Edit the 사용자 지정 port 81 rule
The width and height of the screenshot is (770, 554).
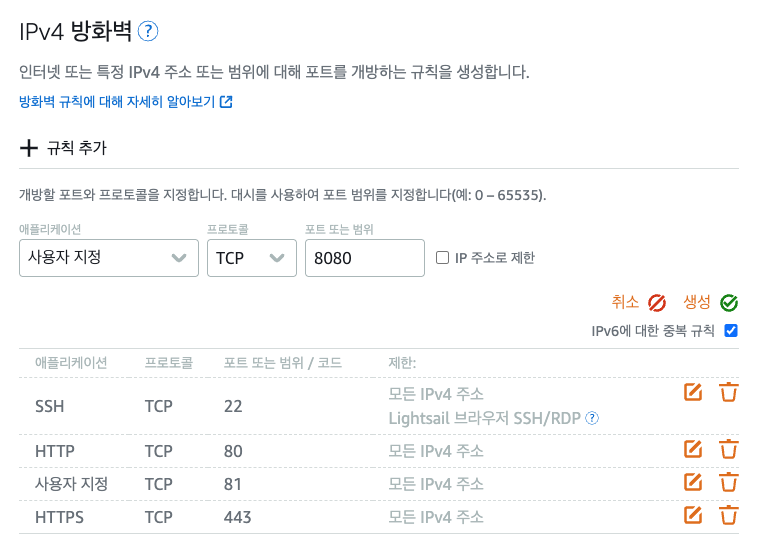pos(693,482)
